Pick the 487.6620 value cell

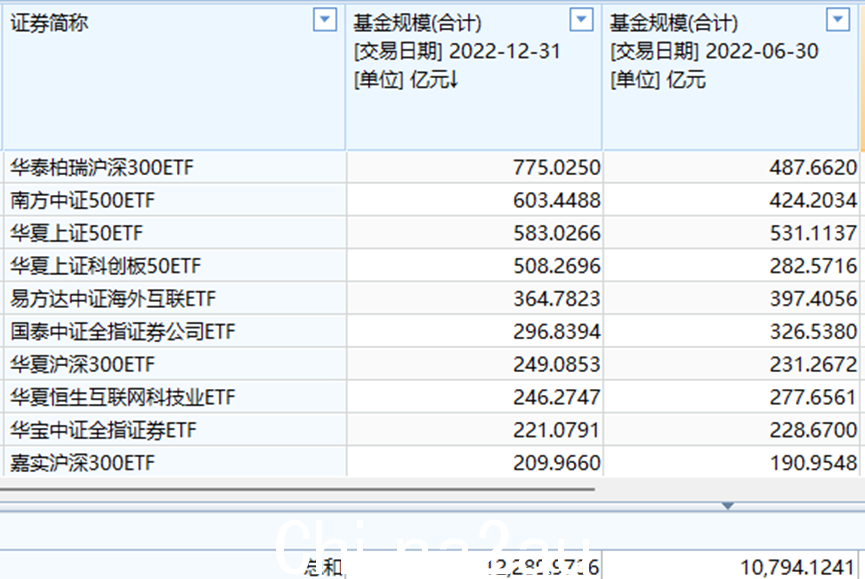point(731,167)
